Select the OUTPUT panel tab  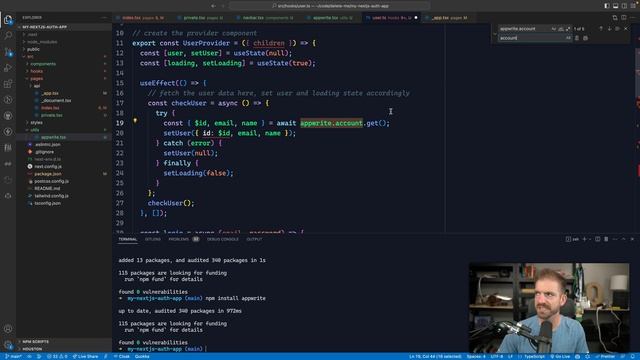point(254,239)
